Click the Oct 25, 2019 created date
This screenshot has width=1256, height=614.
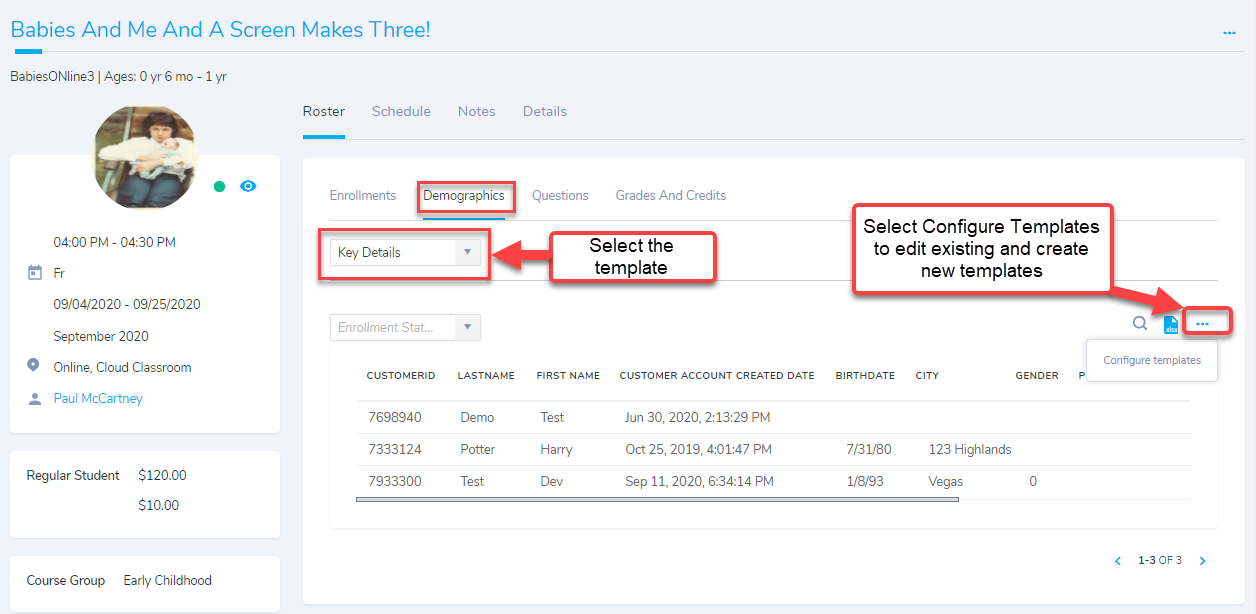(x=699, y=449)
